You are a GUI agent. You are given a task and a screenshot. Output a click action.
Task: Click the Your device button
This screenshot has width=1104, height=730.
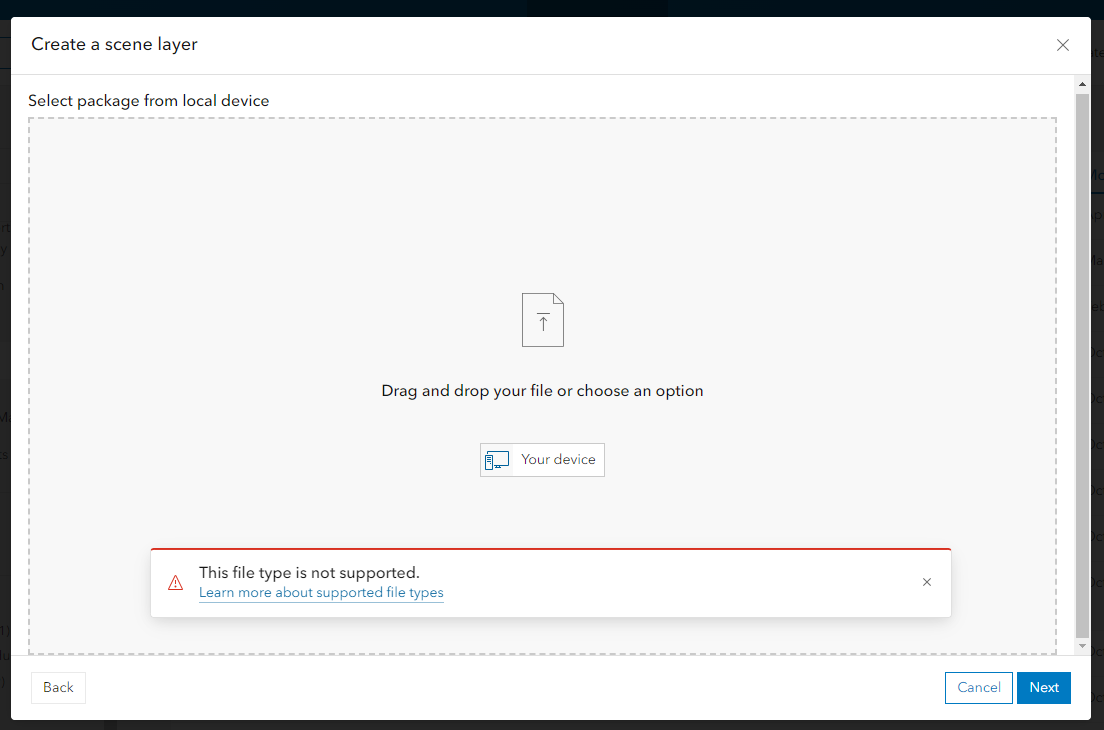542,460
